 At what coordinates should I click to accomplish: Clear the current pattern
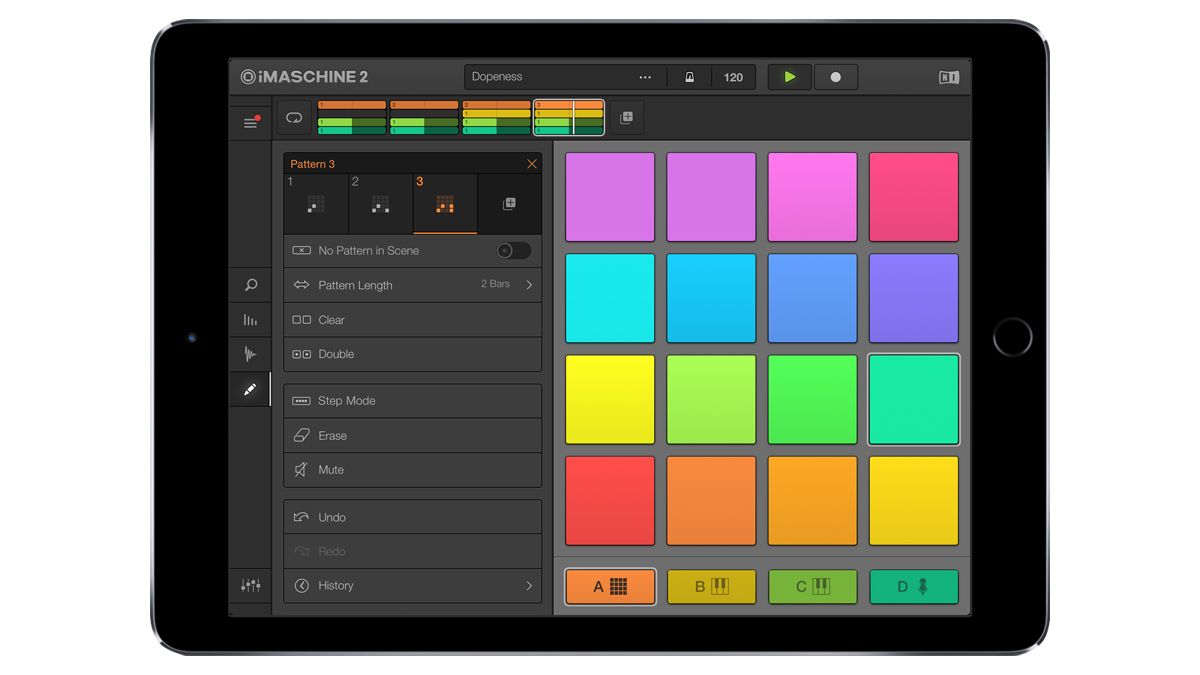click(x=412, y=320)
